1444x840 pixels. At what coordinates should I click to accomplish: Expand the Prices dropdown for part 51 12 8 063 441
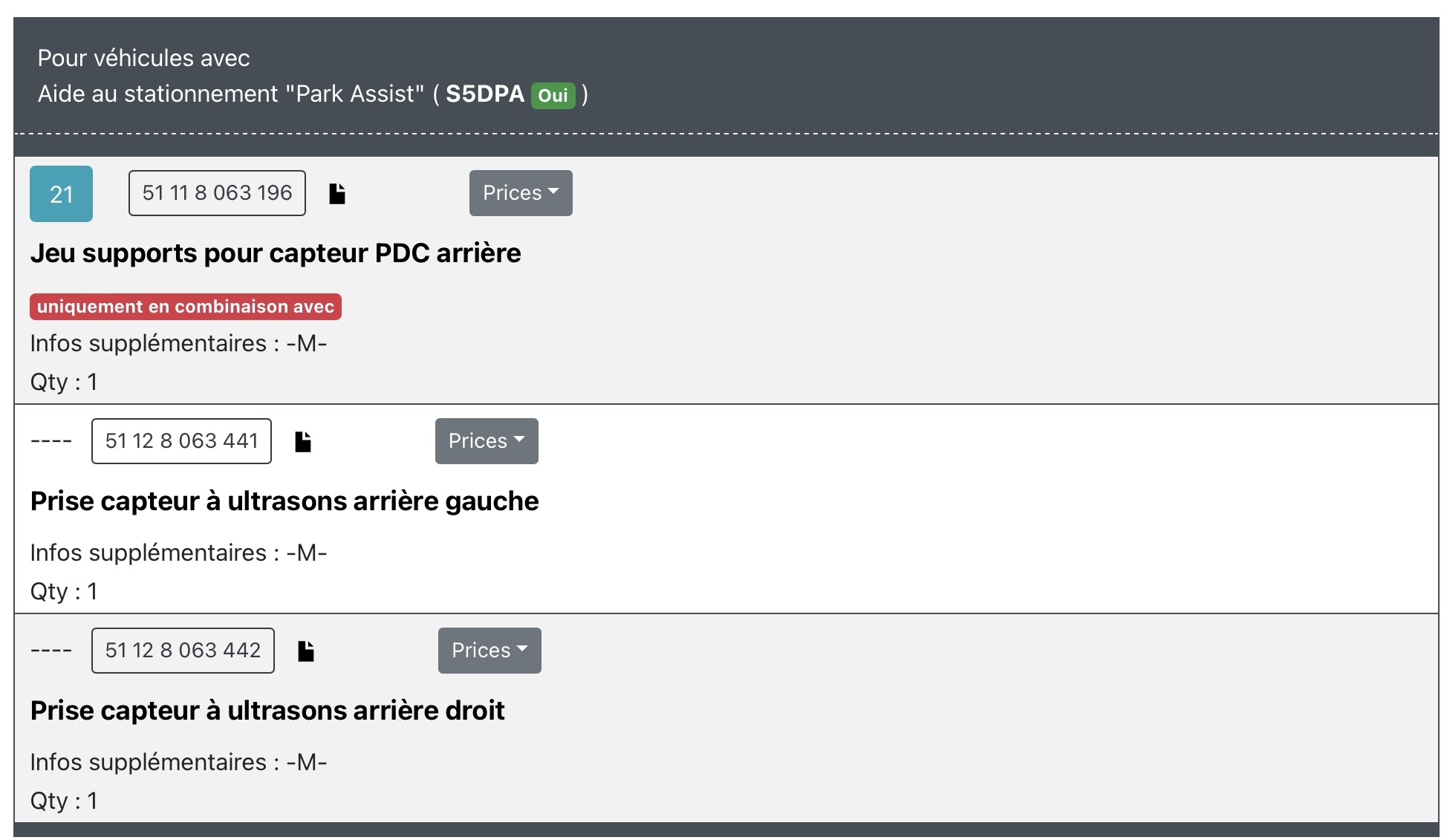click(487, 441)
